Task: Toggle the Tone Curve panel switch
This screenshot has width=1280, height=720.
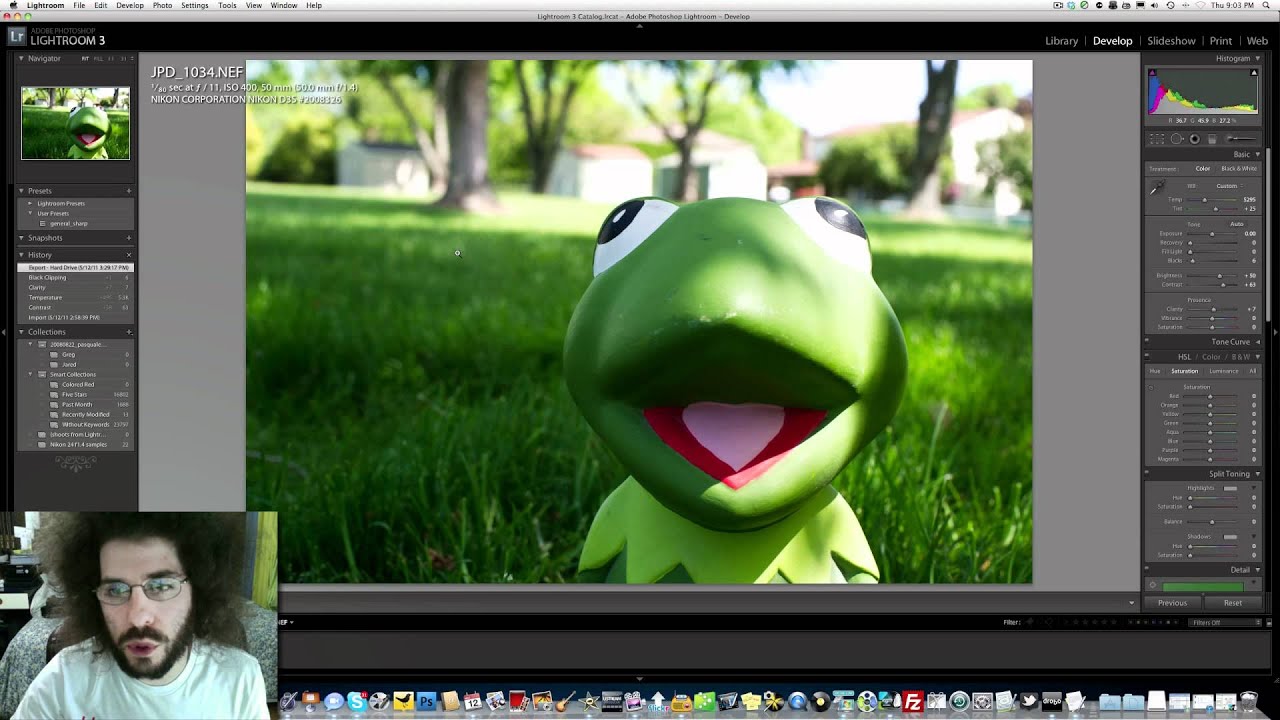Action: (x=1147, y=342)
